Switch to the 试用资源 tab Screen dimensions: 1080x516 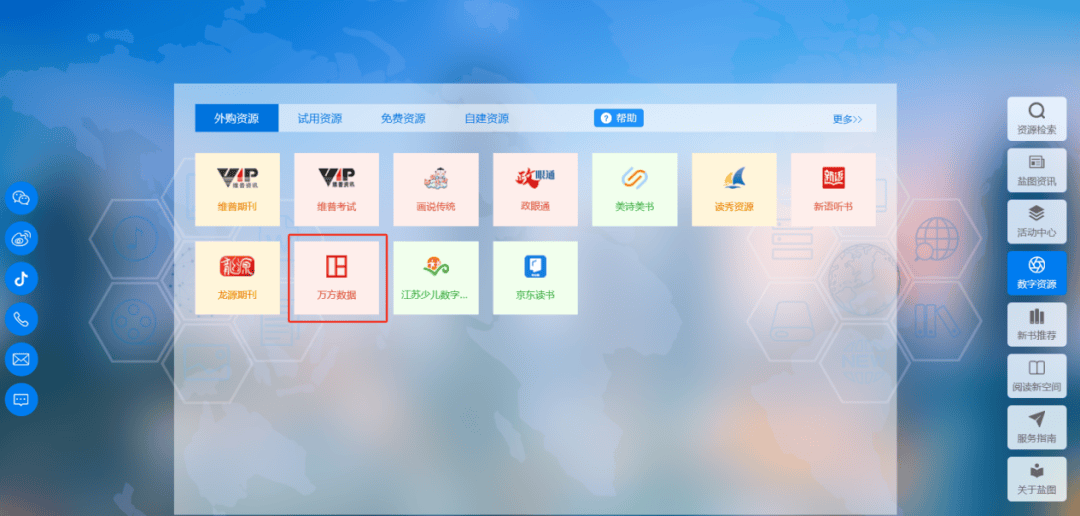coord(320,118)
